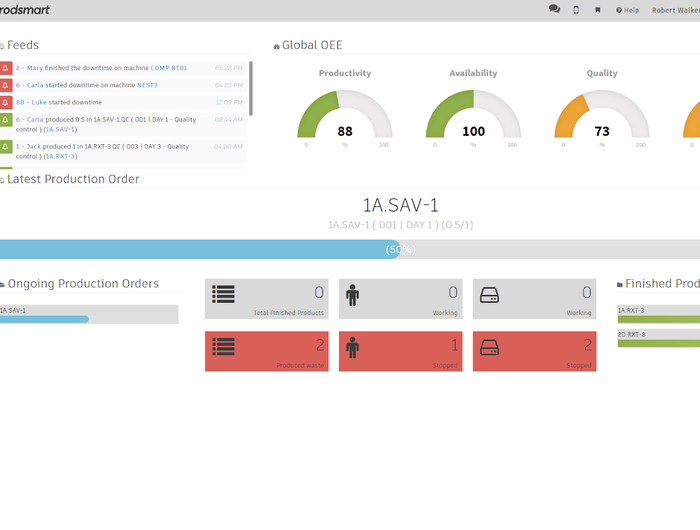700x530 pixels.
Task: Click the Produced waste label
Action: (x=300, y=365)
